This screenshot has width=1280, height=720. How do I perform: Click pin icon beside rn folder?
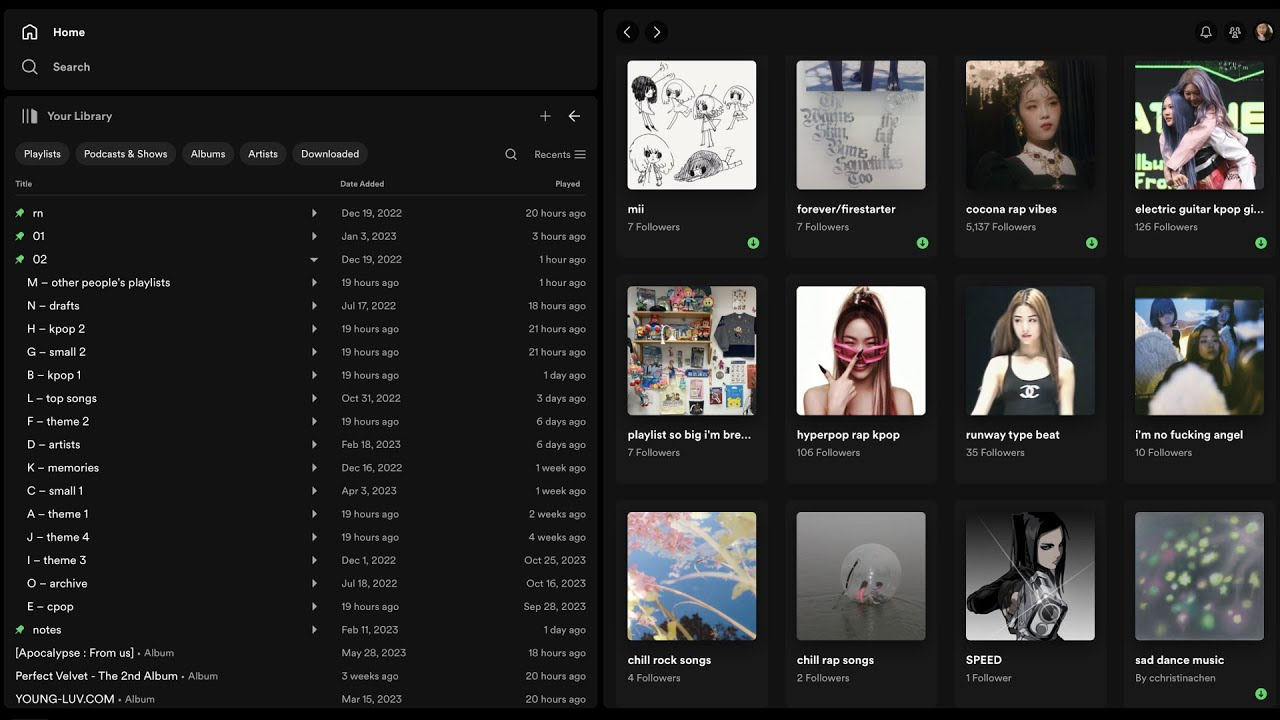20,213
